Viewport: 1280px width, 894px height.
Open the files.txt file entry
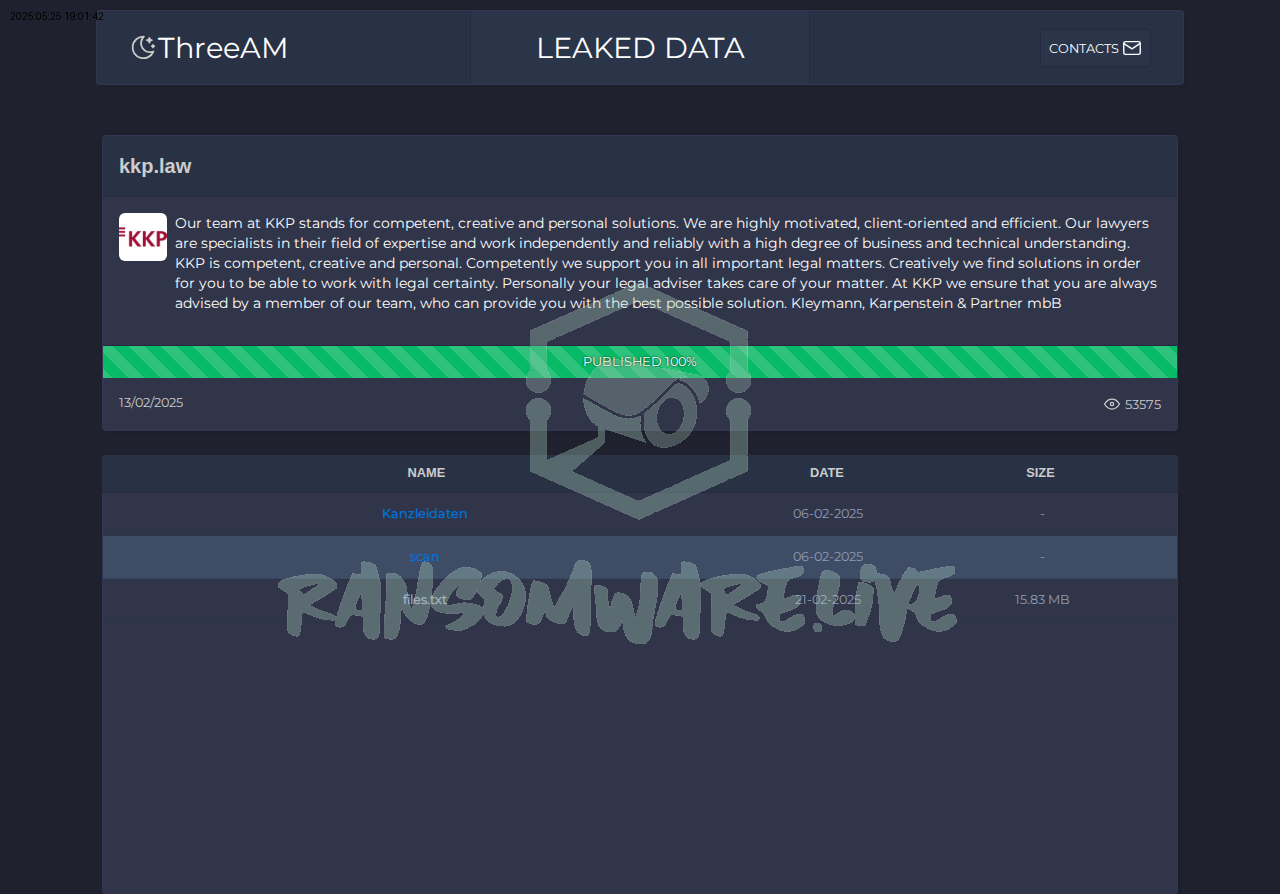(x=425, y=599)
